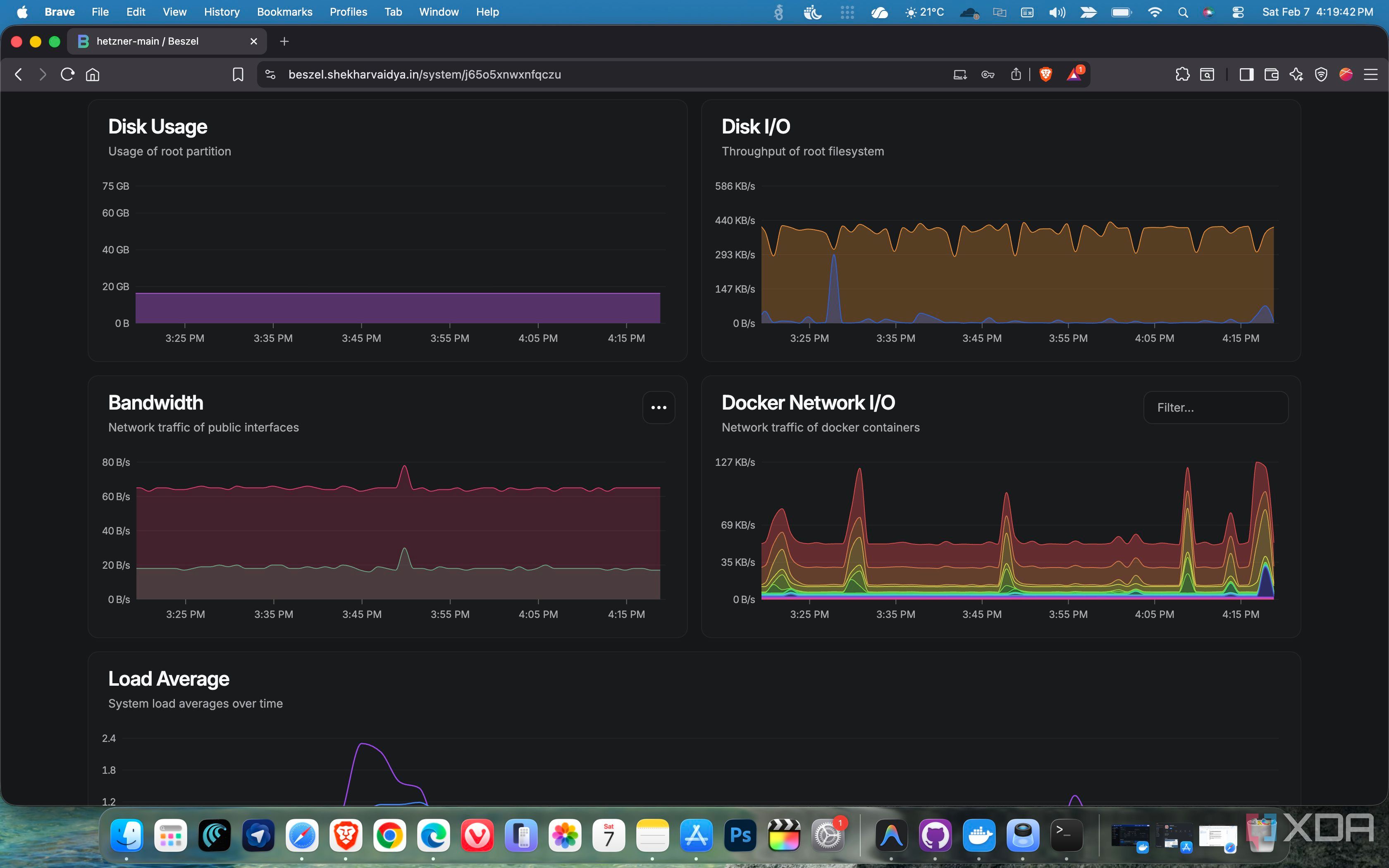Open the volume control in menu bar
The width and height of the screenshot is (1389, 868).
(1057, 12)
